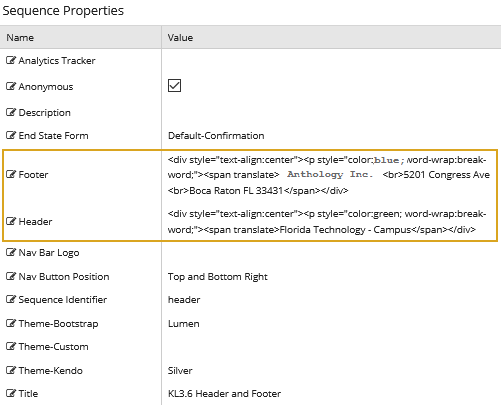Click the edit icon beside Sequence Identifier

tap(11, 299)
